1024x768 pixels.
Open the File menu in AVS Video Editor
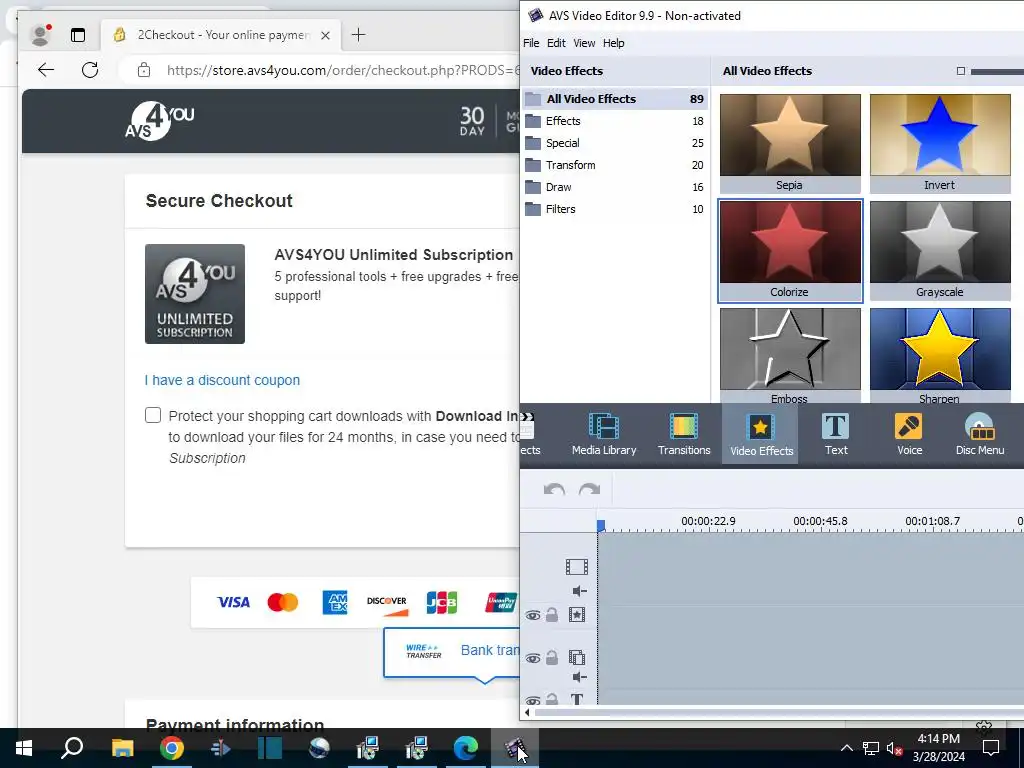pos(531,43)
